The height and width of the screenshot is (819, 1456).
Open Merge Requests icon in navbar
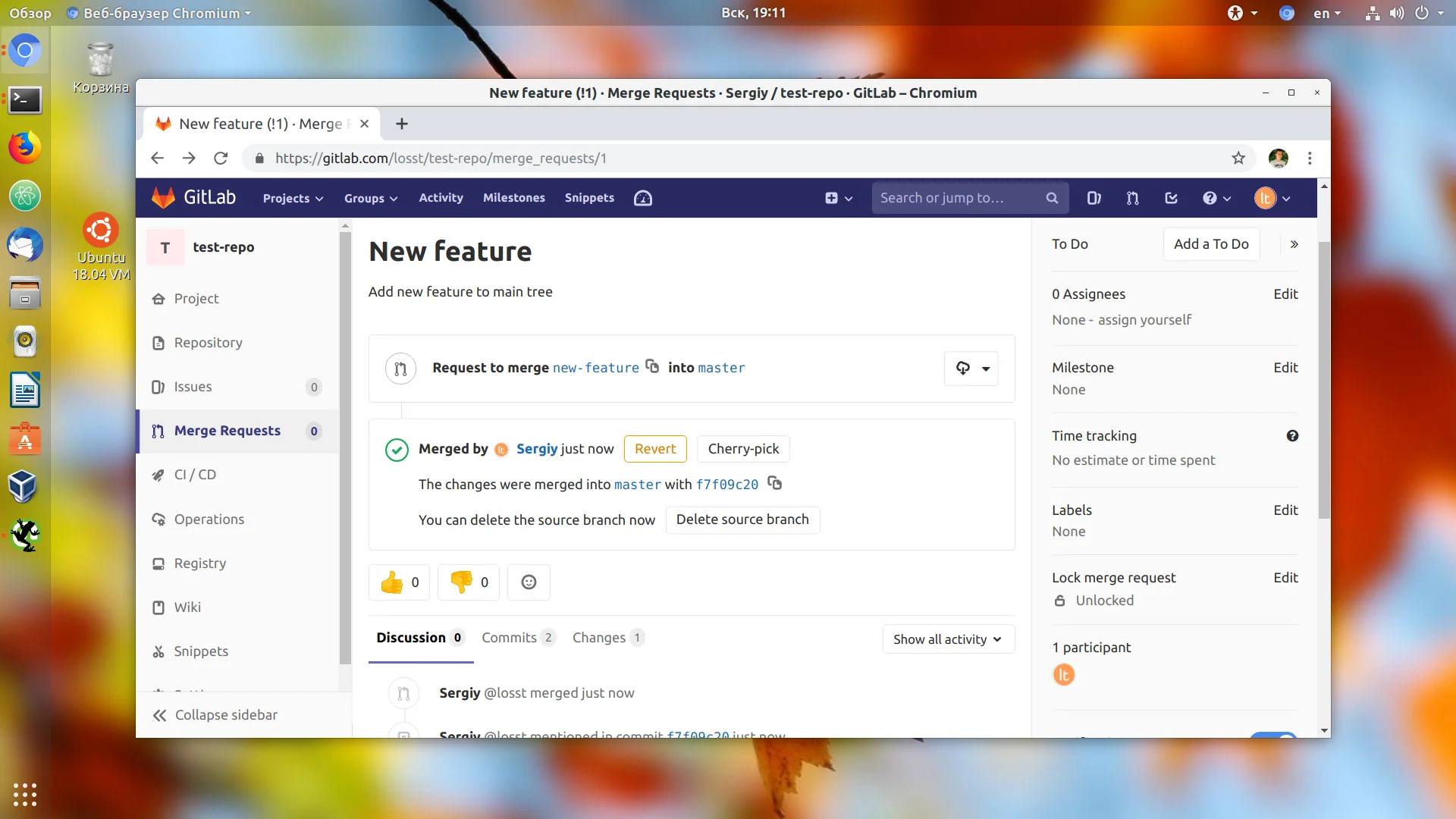click(1132, 198)
